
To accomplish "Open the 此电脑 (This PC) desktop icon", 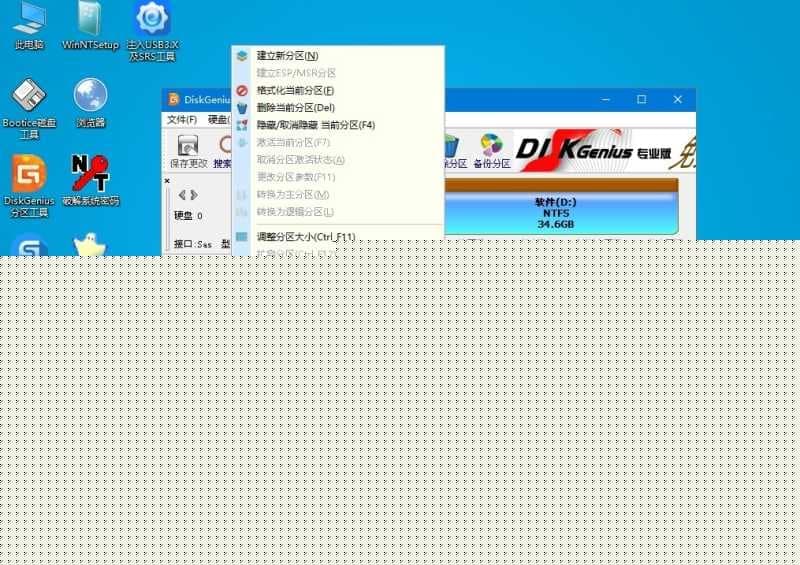I will (x=29, y=26).
